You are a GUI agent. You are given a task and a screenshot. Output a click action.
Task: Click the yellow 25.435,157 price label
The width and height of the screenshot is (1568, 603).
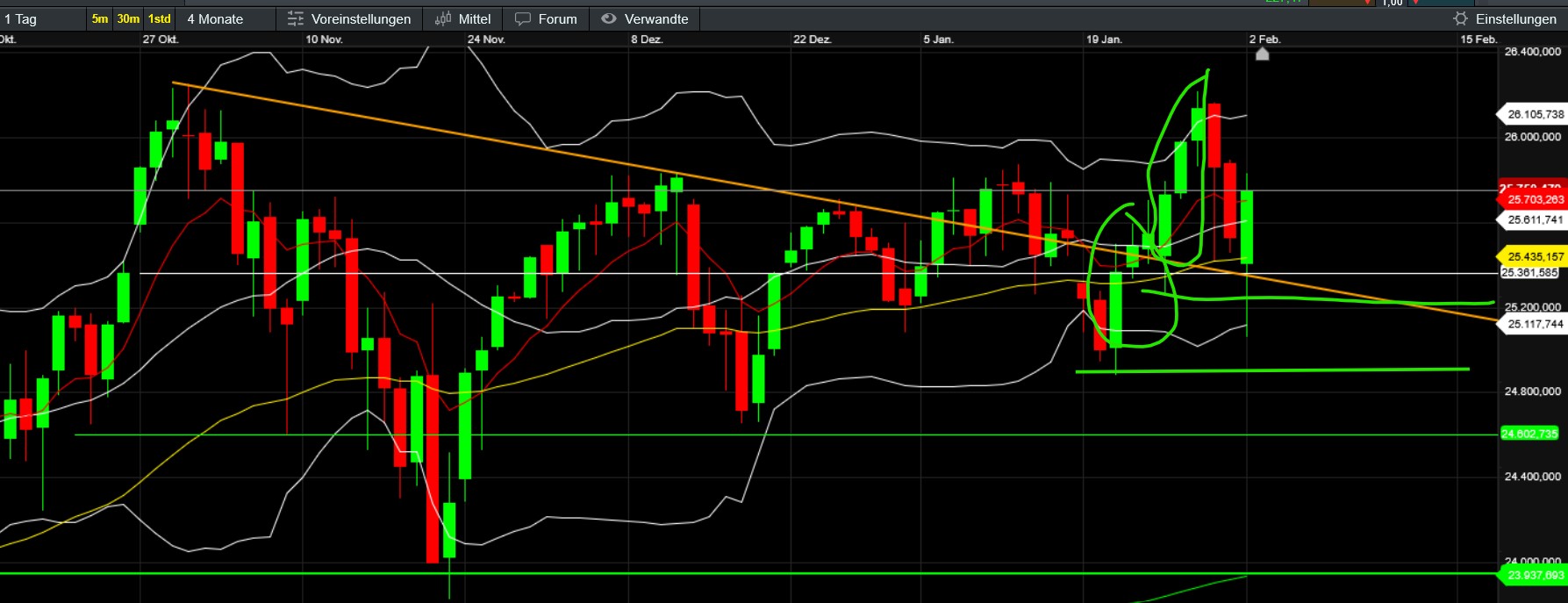pos(1534,256)
